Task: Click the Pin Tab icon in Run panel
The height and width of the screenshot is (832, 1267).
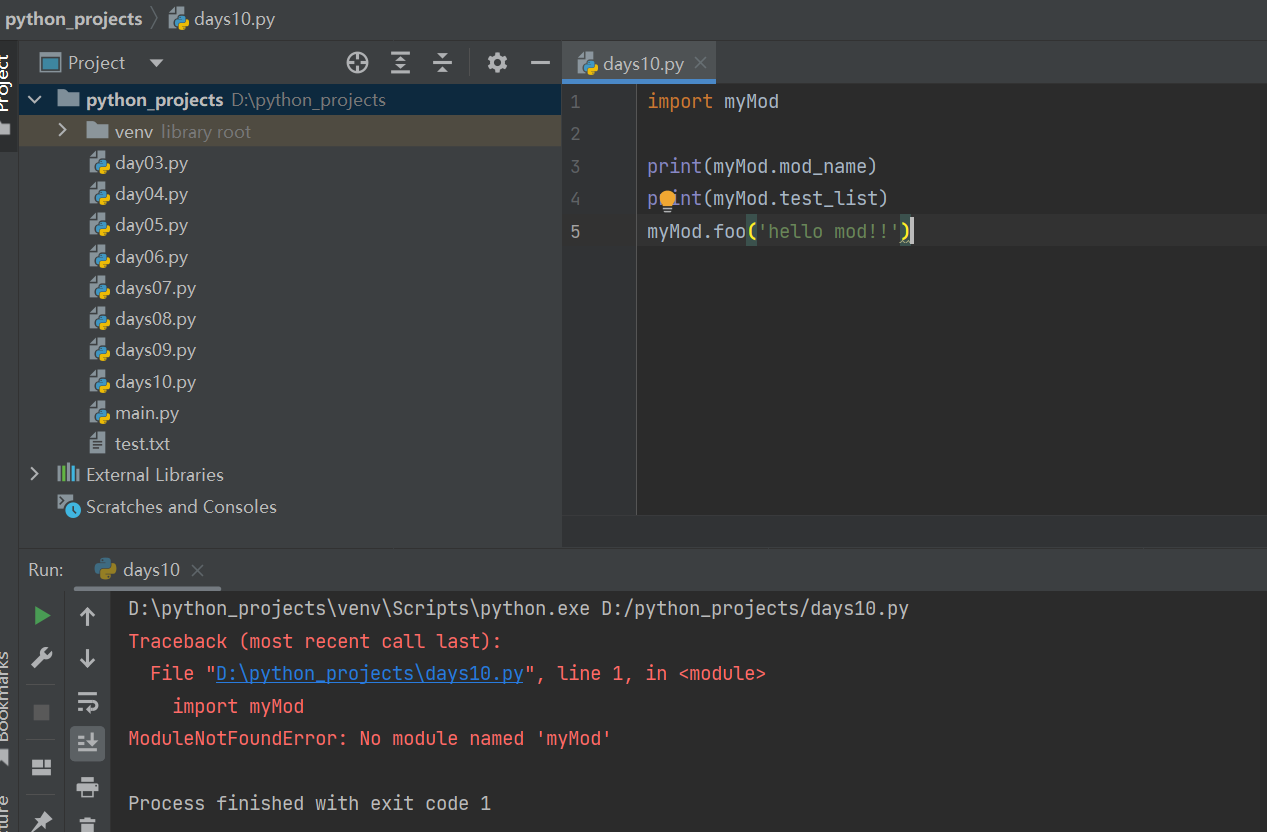Action: point(42,822)
